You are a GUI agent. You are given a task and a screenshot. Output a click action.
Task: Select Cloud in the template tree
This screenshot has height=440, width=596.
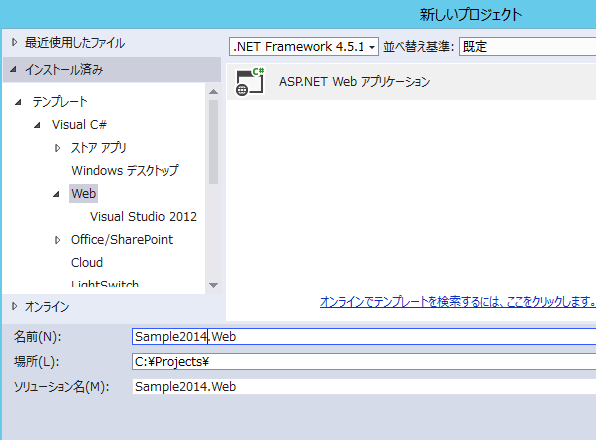pos(87,263)
